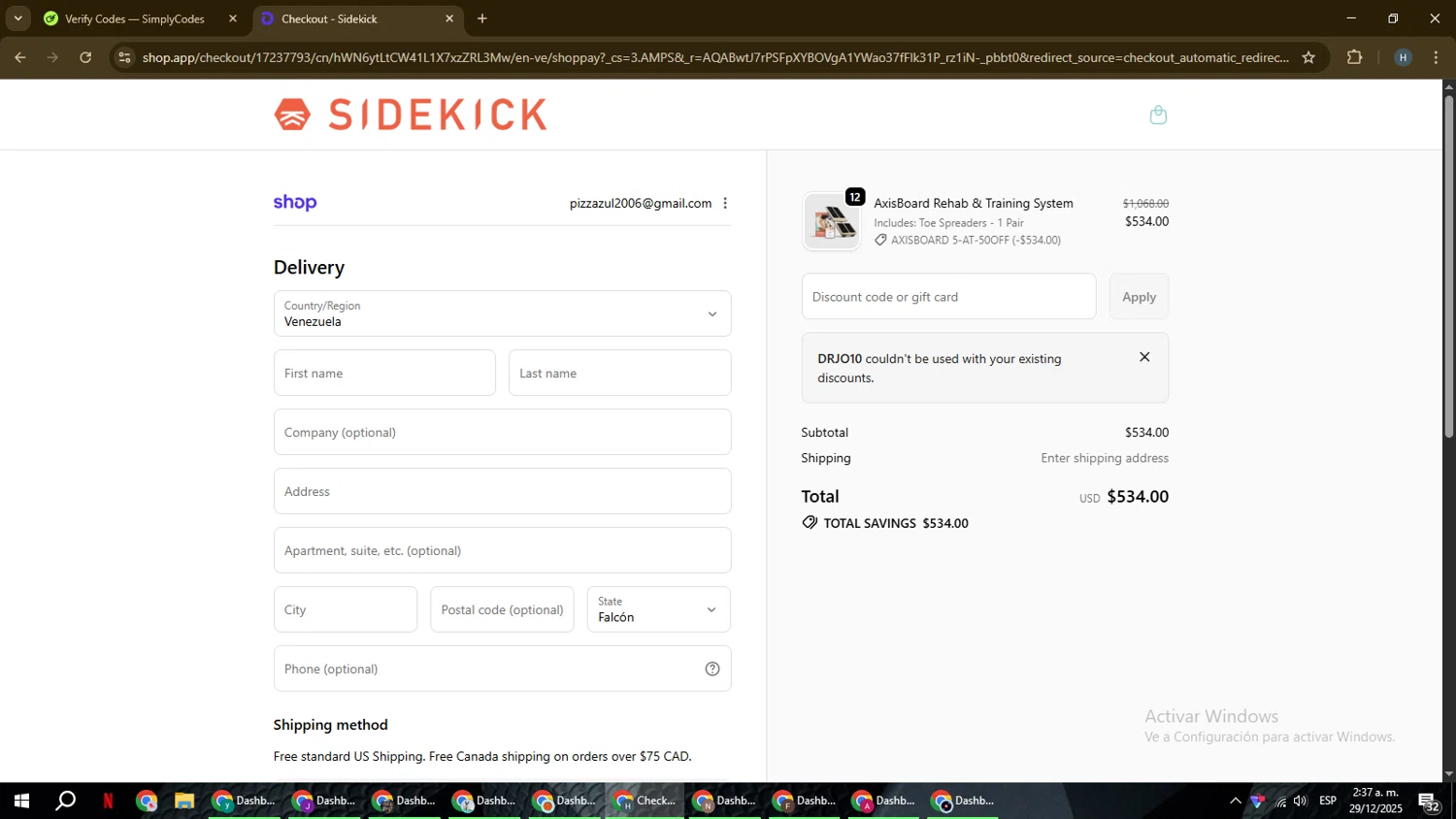The height and width of the screenshot is (819, 1456).
Task: Launch Netflix from the taskbar
Action: [108, 801]
